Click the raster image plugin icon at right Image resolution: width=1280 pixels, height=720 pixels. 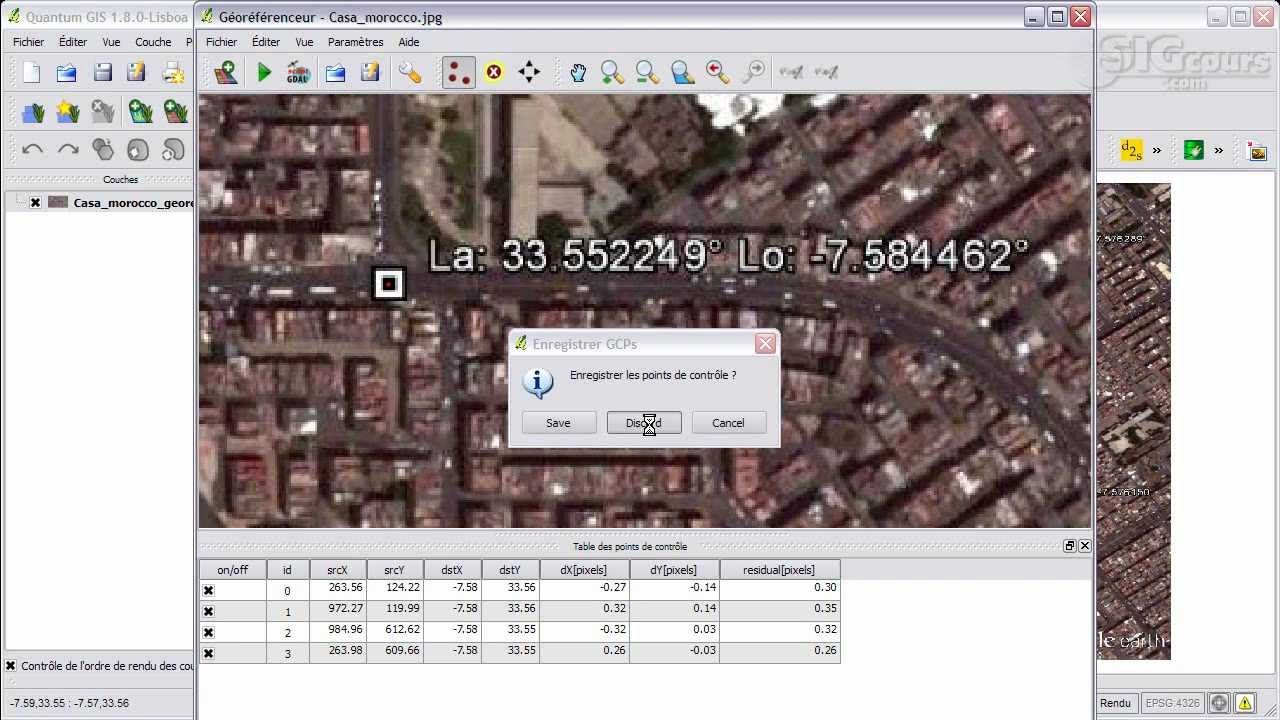pyautogui.click(x=1257, y=151)
